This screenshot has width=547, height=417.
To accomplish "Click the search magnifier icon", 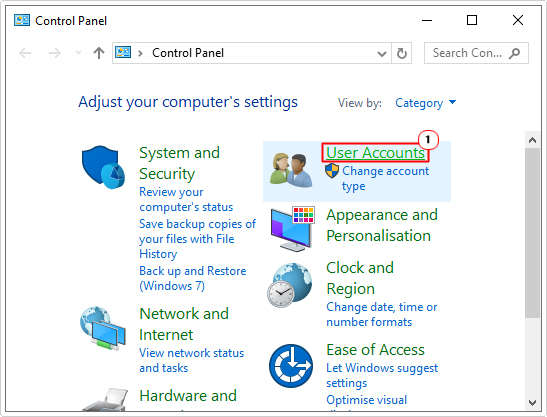I will [x=514, y=53].
